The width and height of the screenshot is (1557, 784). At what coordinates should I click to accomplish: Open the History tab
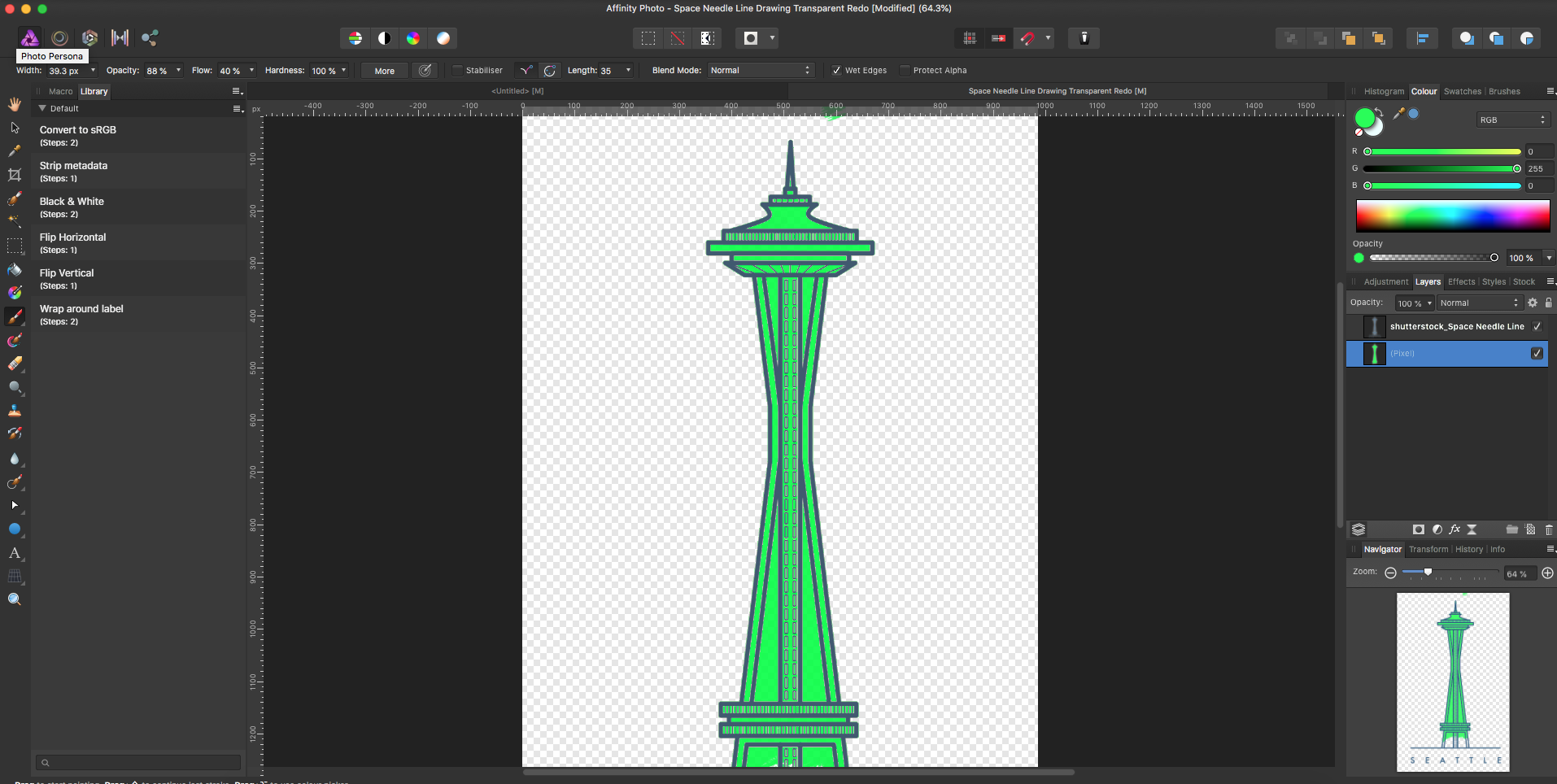pyautogui.click(x=1468, y=550)
